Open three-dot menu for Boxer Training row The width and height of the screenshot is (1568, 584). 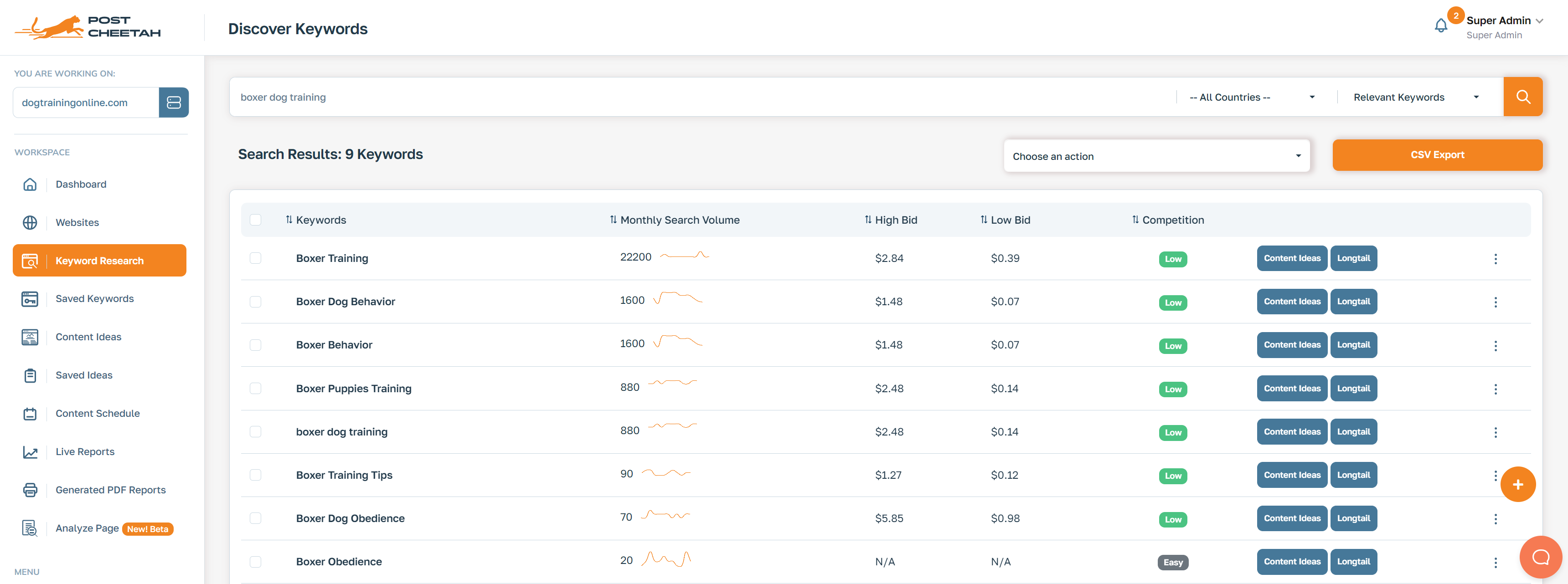click(1495, 259)
